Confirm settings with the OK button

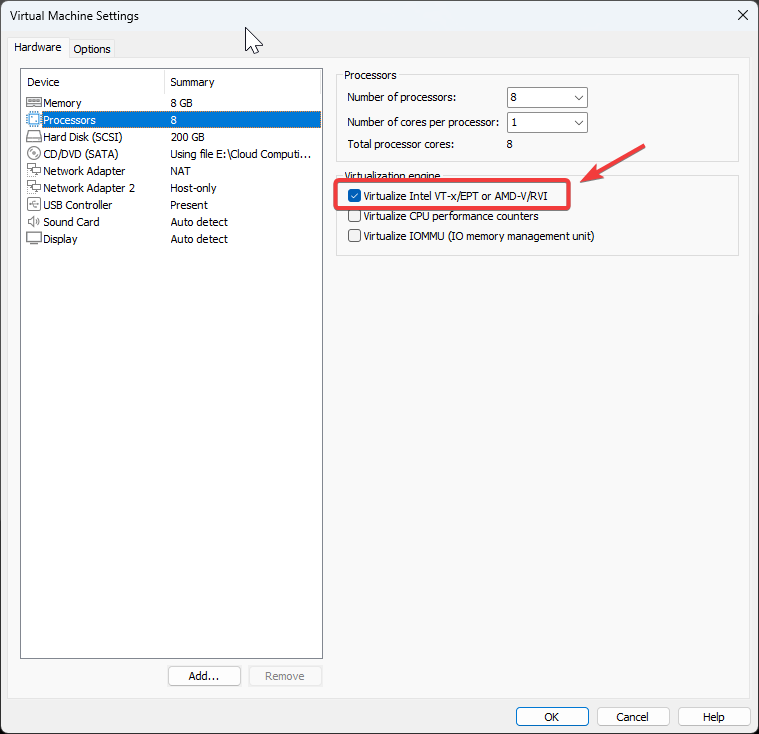click(552, 717)
